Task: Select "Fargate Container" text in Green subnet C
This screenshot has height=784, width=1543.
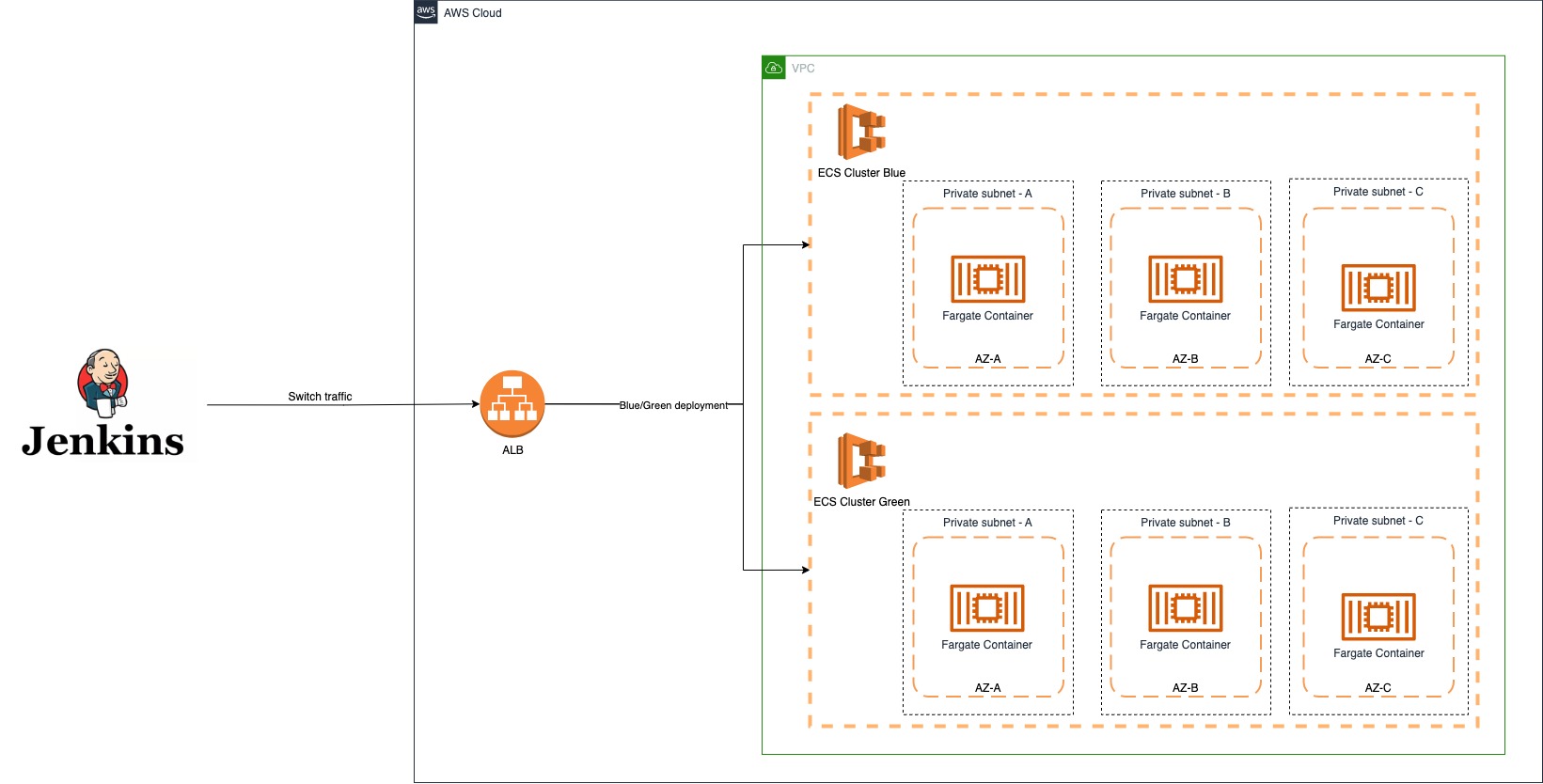Action: (x=1378, y=653)
